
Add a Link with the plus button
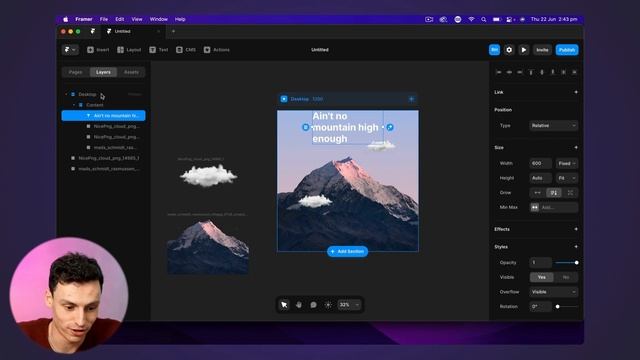[x=576, y=92]
